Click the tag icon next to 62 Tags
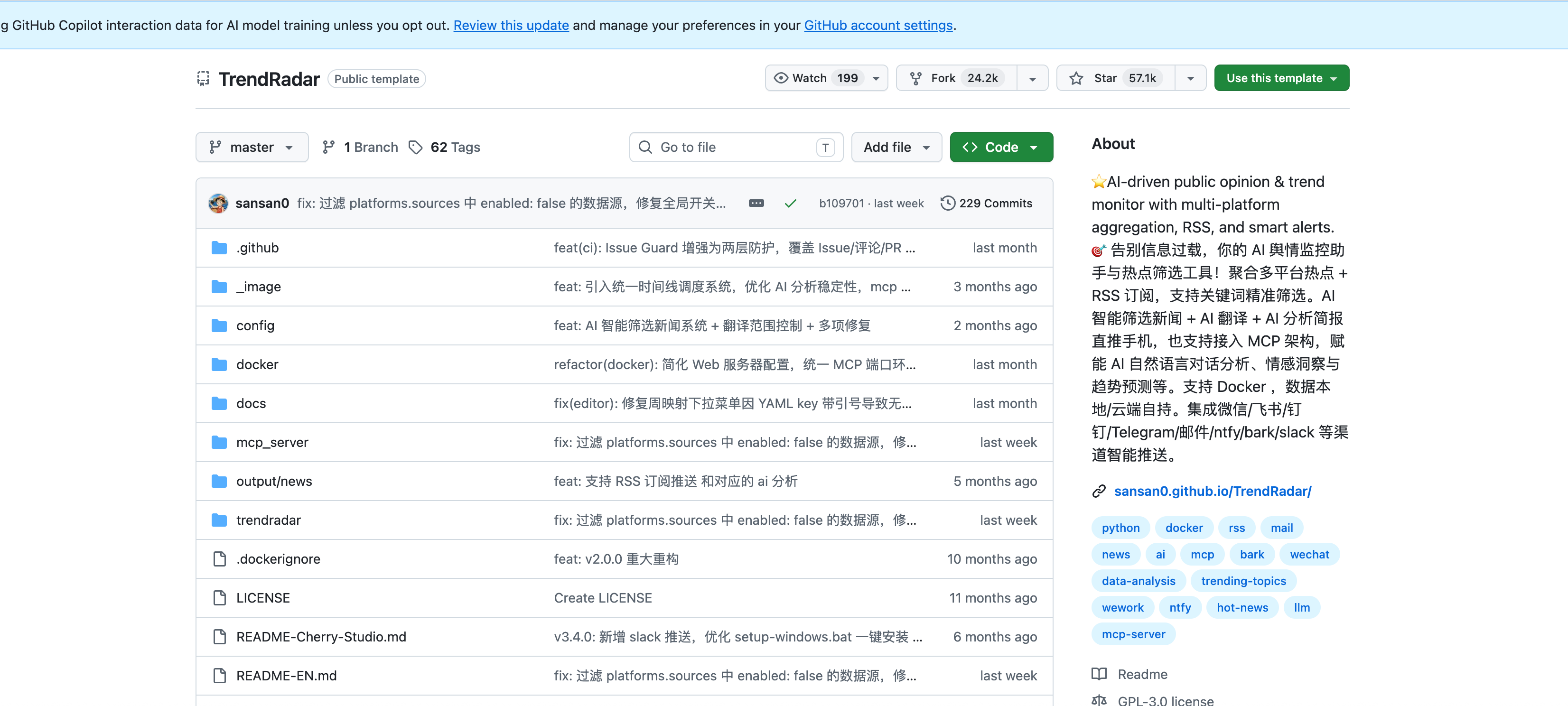This screenshot has height=706, width=1568. (415, 147)
